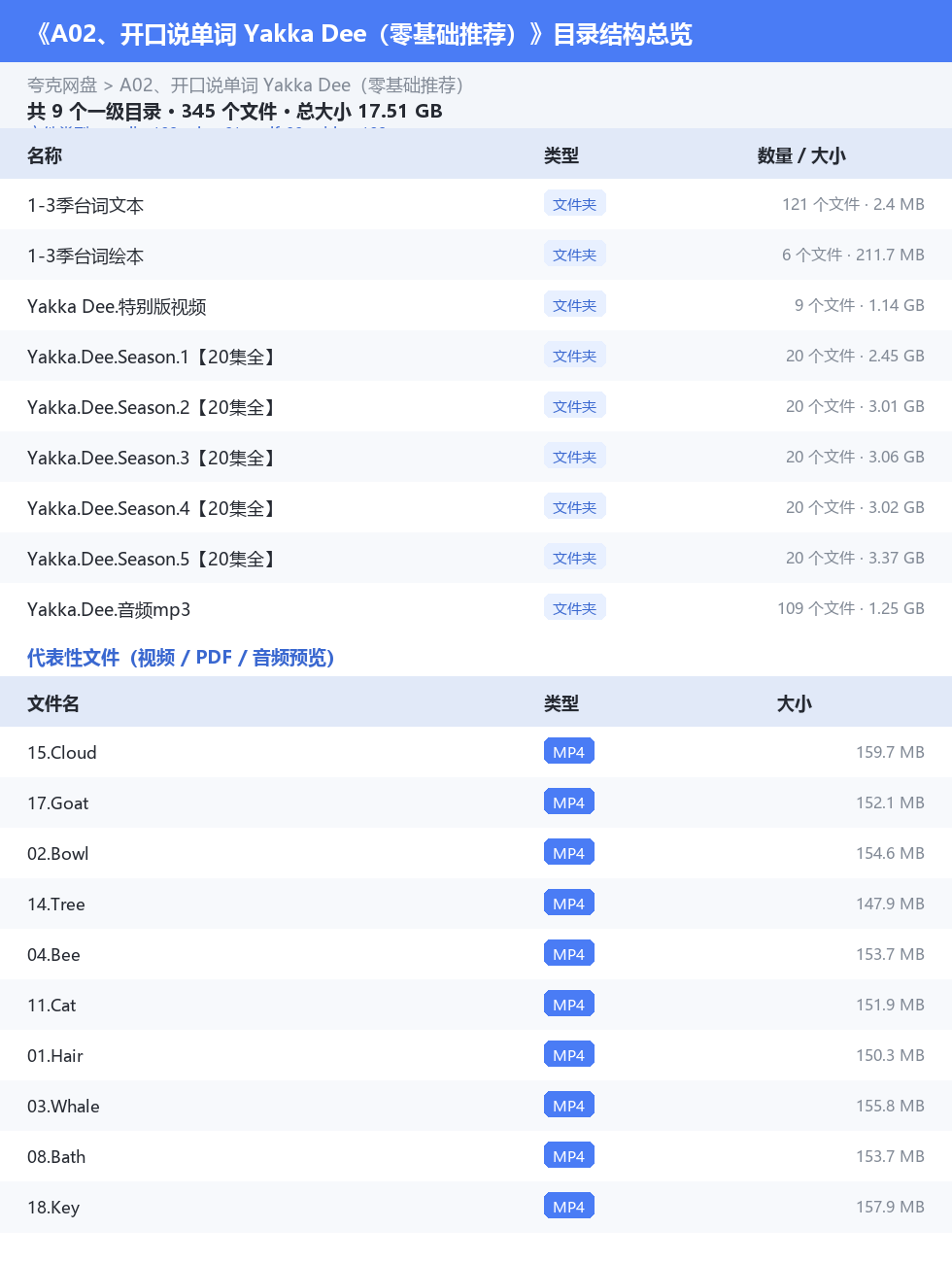This screenshot has height=1263, width=952.
Task: Select the 155.8 MB size value
Action: click(890, 1106)
